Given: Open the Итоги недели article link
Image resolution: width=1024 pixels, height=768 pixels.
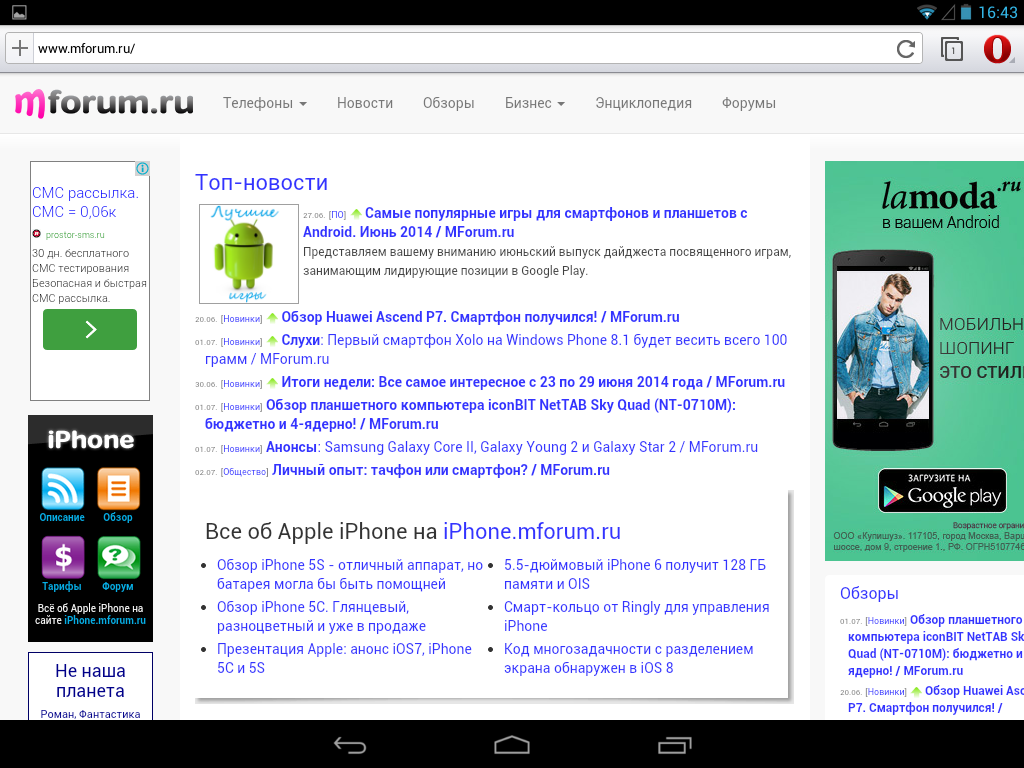Looking at the screenshot, I should (533, 382).
